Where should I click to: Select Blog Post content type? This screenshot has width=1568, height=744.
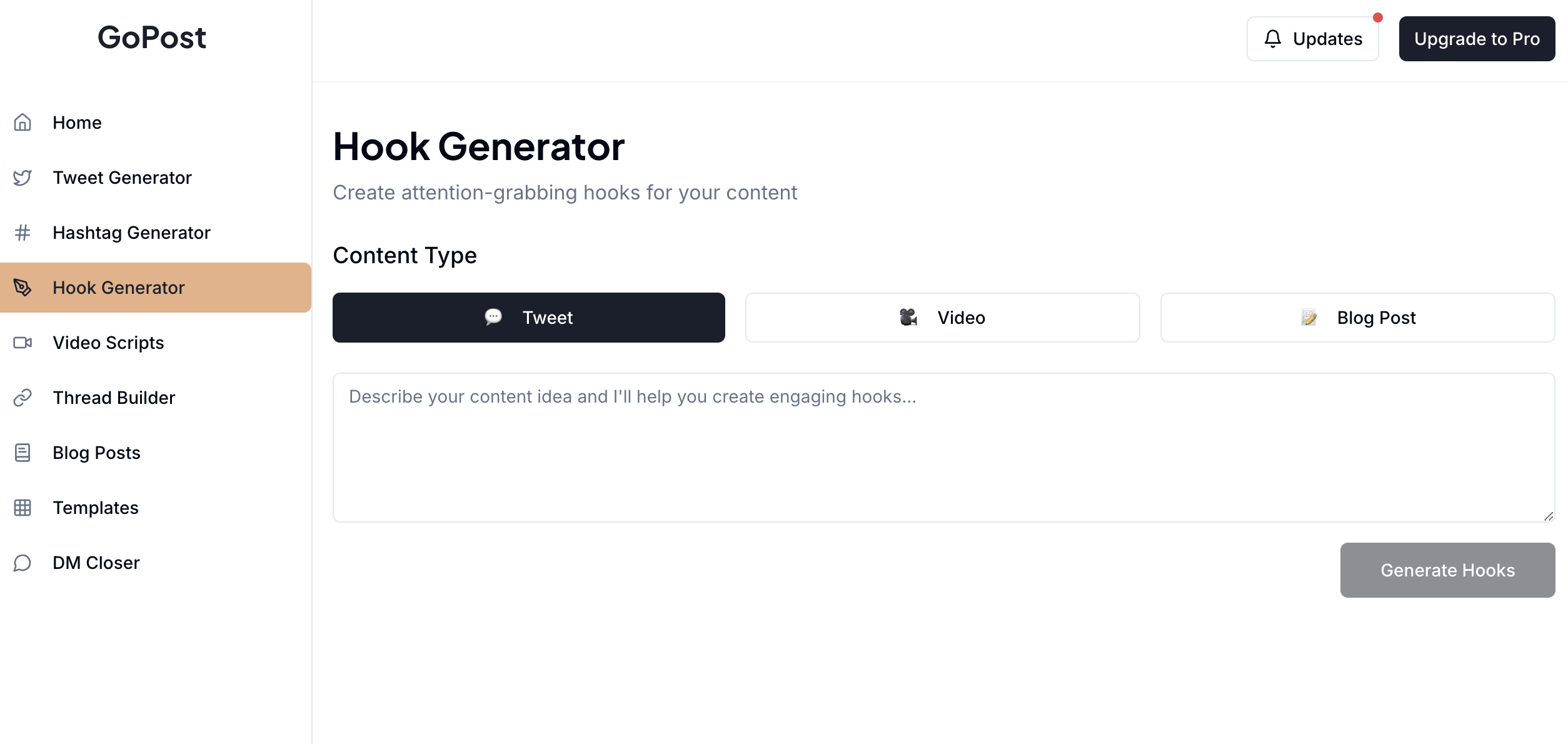pyautogui.click(x=1358, y=318)
